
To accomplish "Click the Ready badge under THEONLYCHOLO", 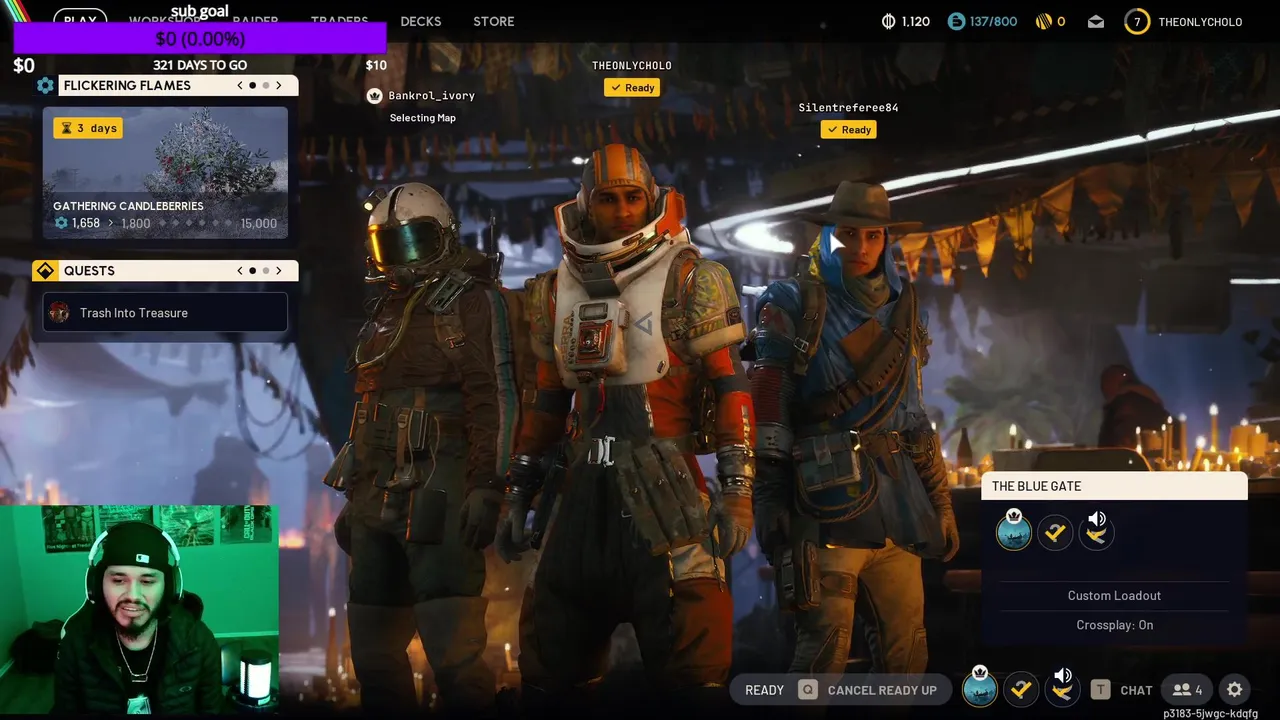I will [x=632, y=88].
